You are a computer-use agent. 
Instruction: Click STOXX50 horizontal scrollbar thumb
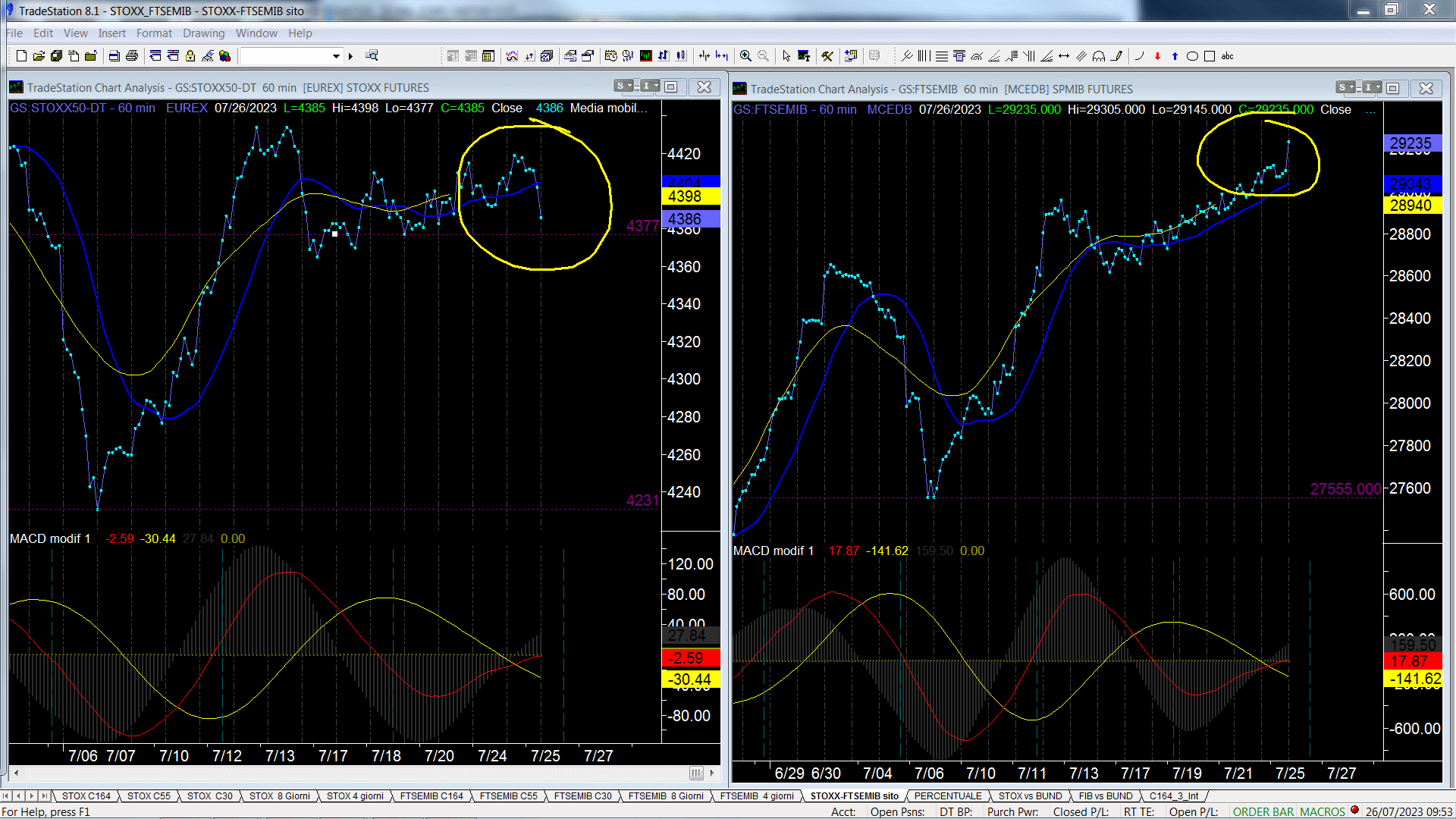pyautogui.click(x=696, y=773)
